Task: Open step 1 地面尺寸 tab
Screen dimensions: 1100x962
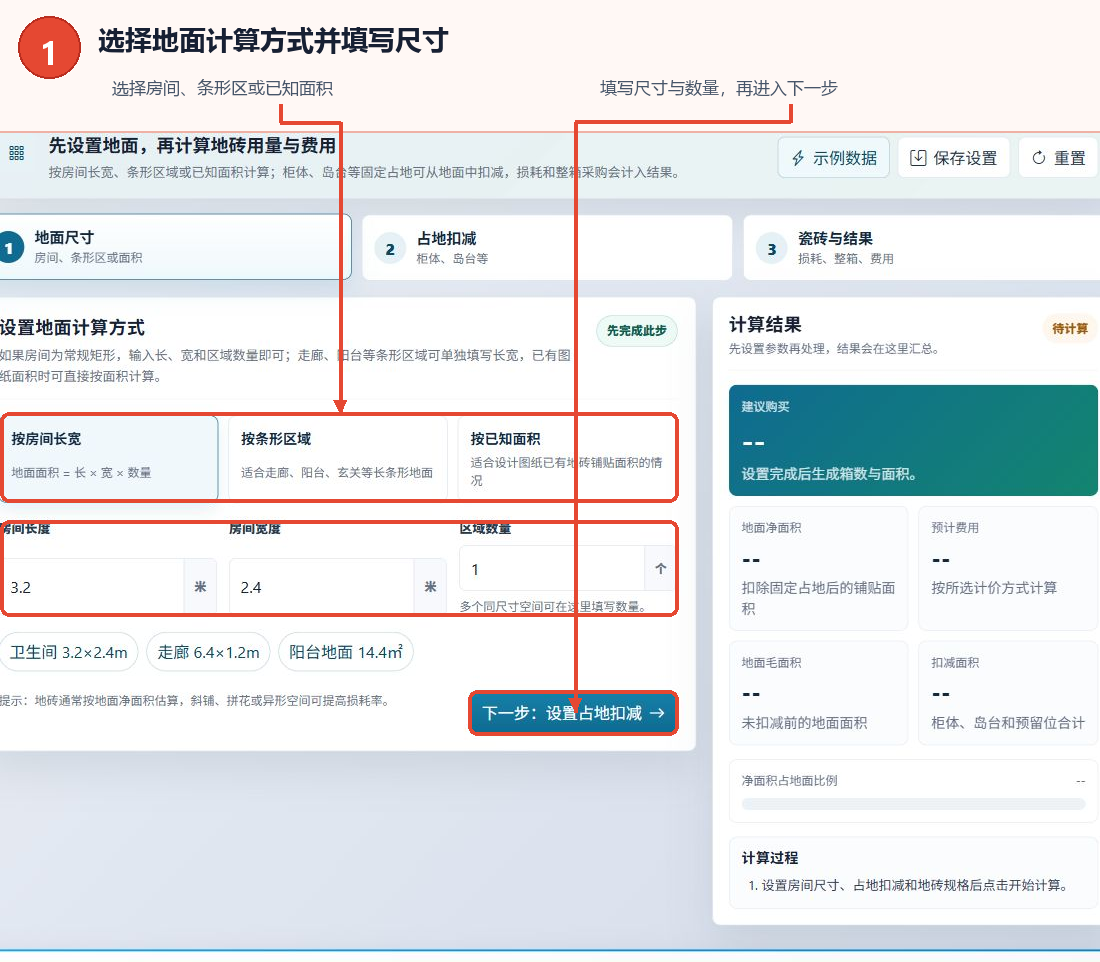Action: tap(174, 247)
